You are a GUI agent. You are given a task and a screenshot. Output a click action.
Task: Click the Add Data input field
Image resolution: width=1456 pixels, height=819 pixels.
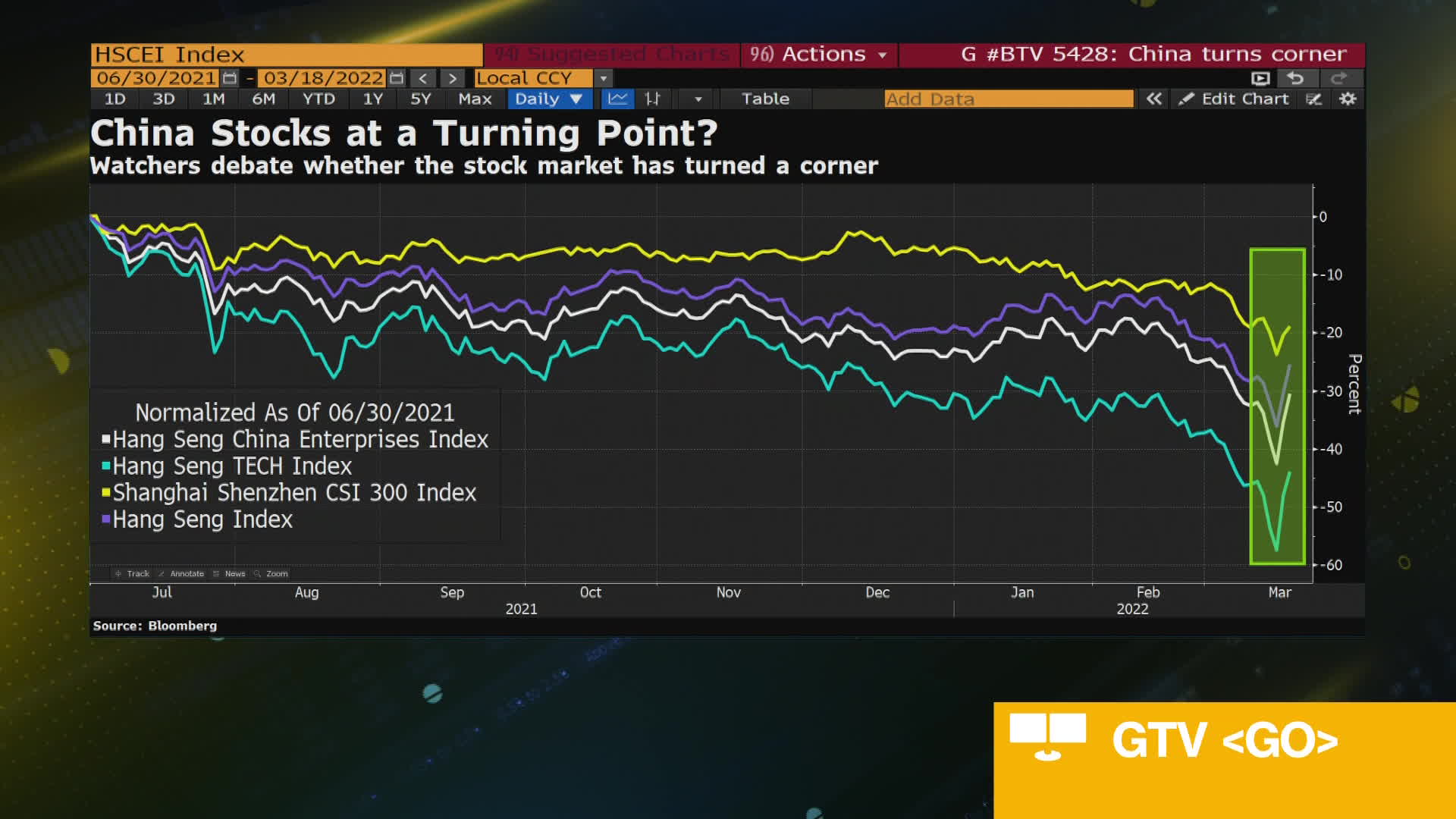1009,99
